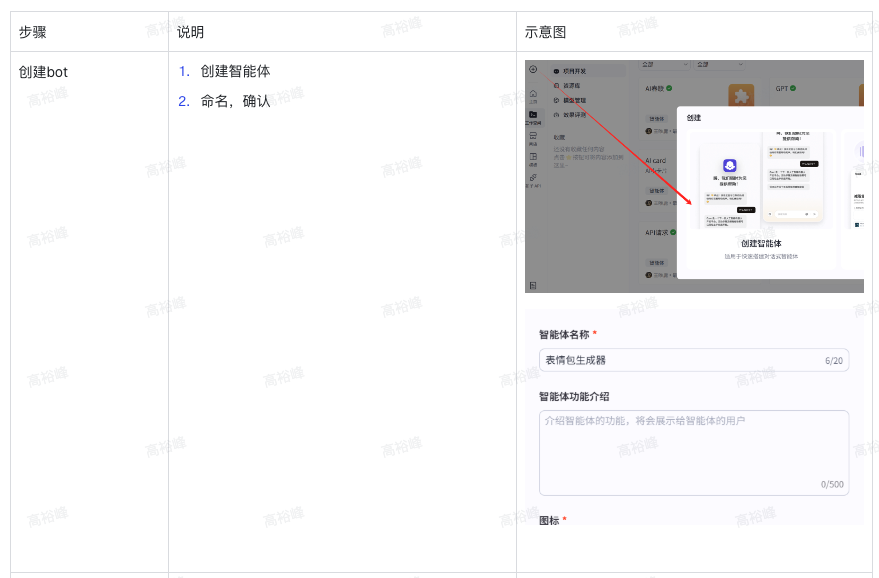Open the API link icon in sidebar

533,177
